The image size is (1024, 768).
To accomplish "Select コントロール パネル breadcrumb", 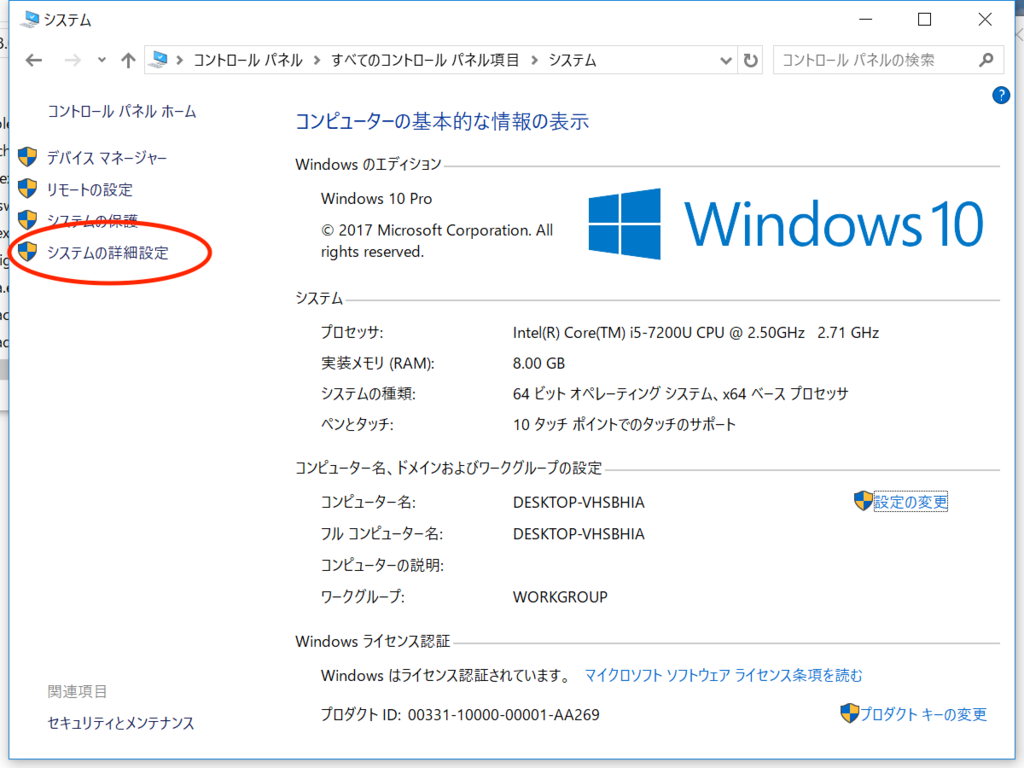I will click(248, 61).
